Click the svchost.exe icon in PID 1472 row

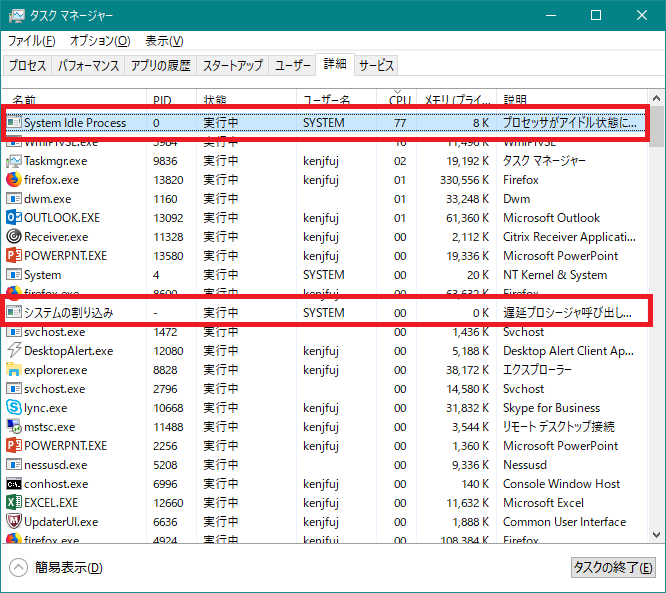[14, 332]
